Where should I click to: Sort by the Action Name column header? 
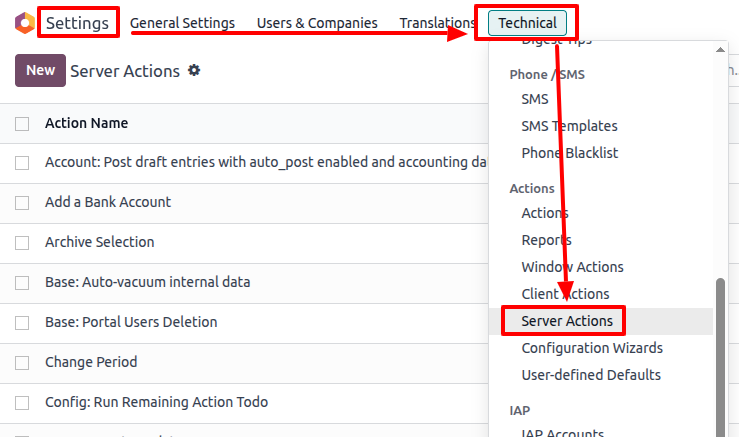click(86, 124)
